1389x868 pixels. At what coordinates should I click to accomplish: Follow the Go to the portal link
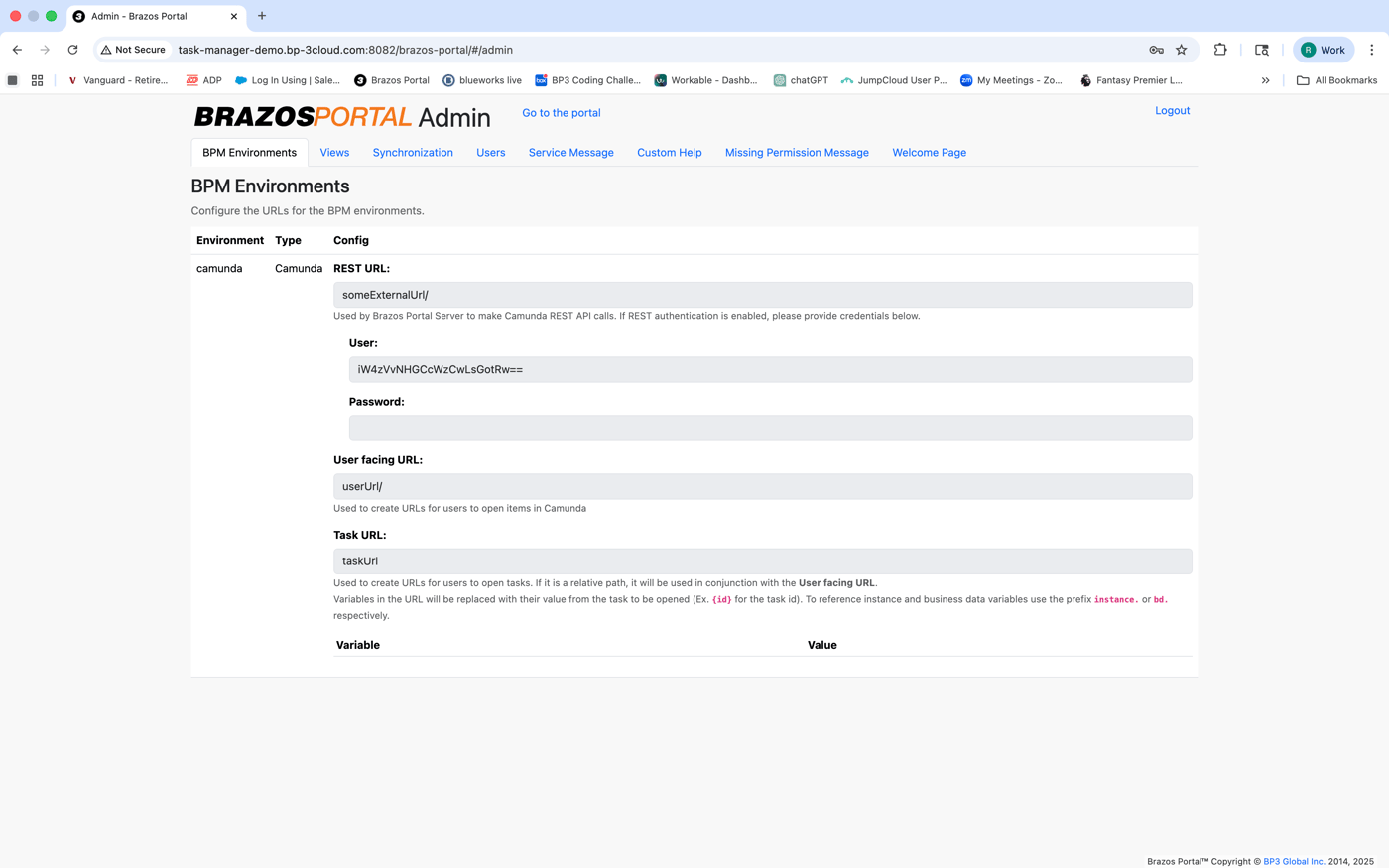click(561, 113)
